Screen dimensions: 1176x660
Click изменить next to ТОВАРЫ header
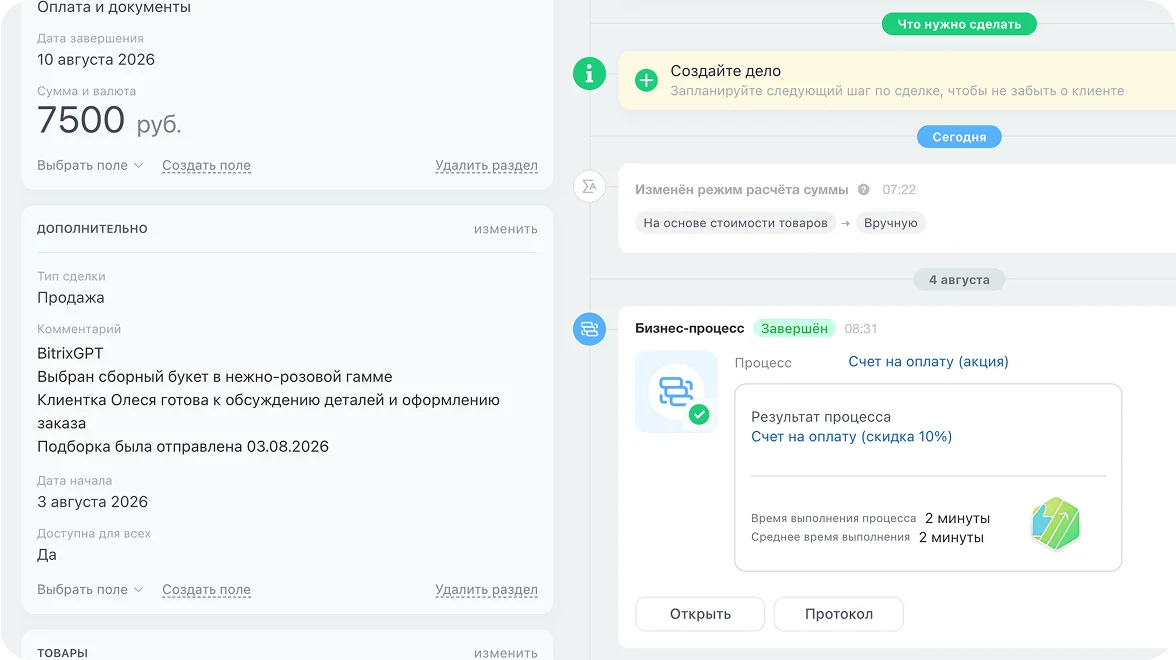[506, 653]
